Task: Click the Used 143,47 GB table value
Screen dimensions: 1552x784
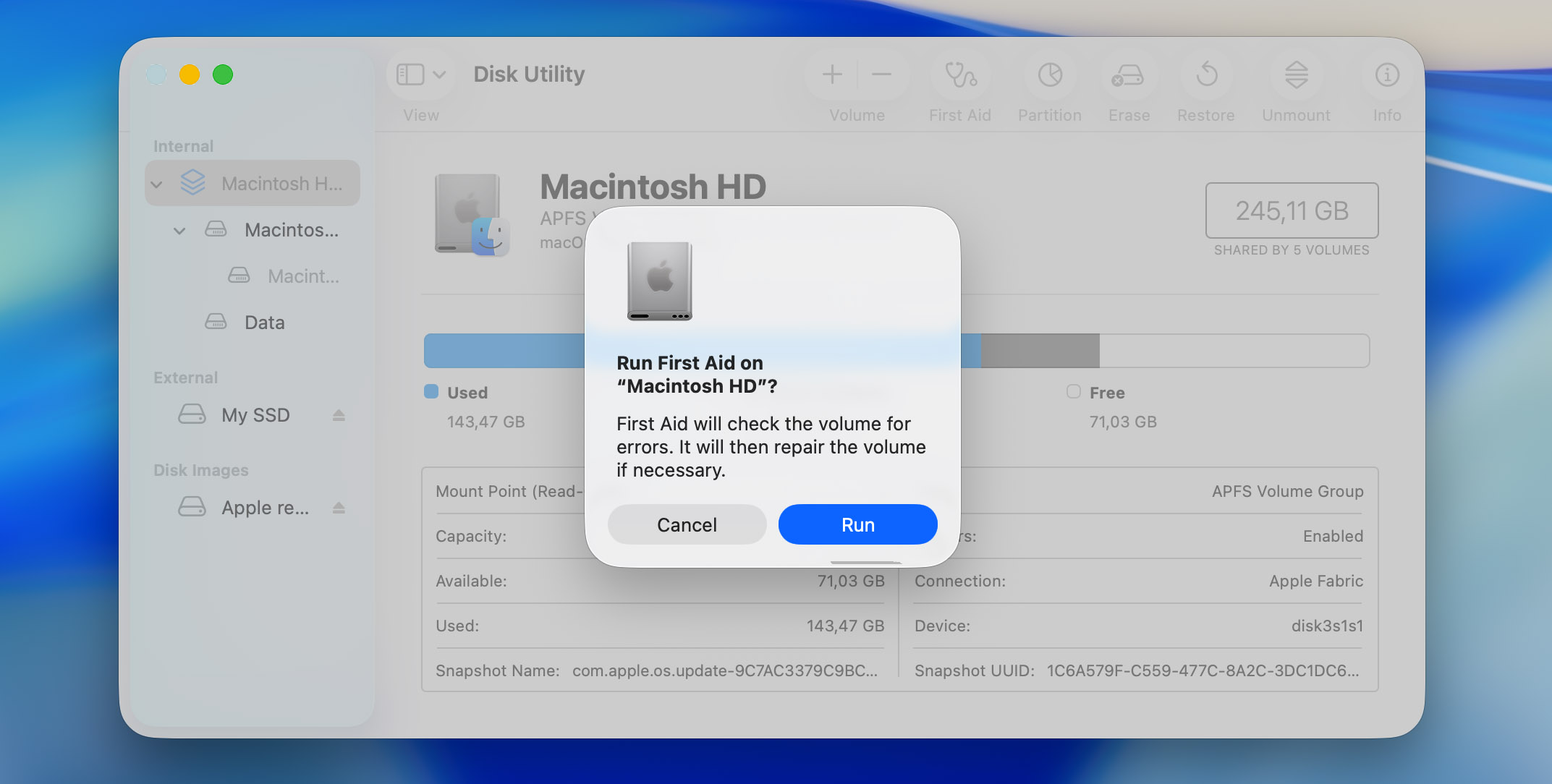Action: [x=845, y=626]
